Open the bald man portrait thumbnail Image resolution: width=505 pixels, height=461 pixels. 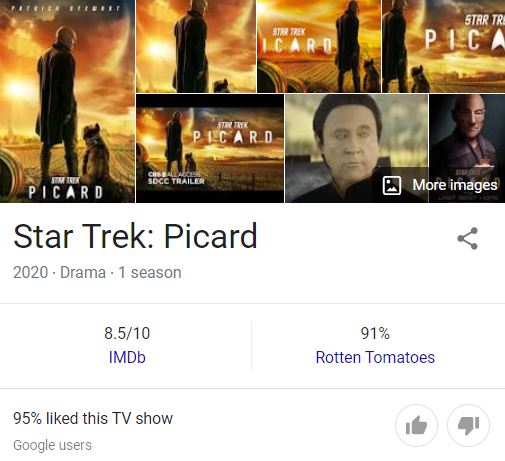tap(467, 148)
